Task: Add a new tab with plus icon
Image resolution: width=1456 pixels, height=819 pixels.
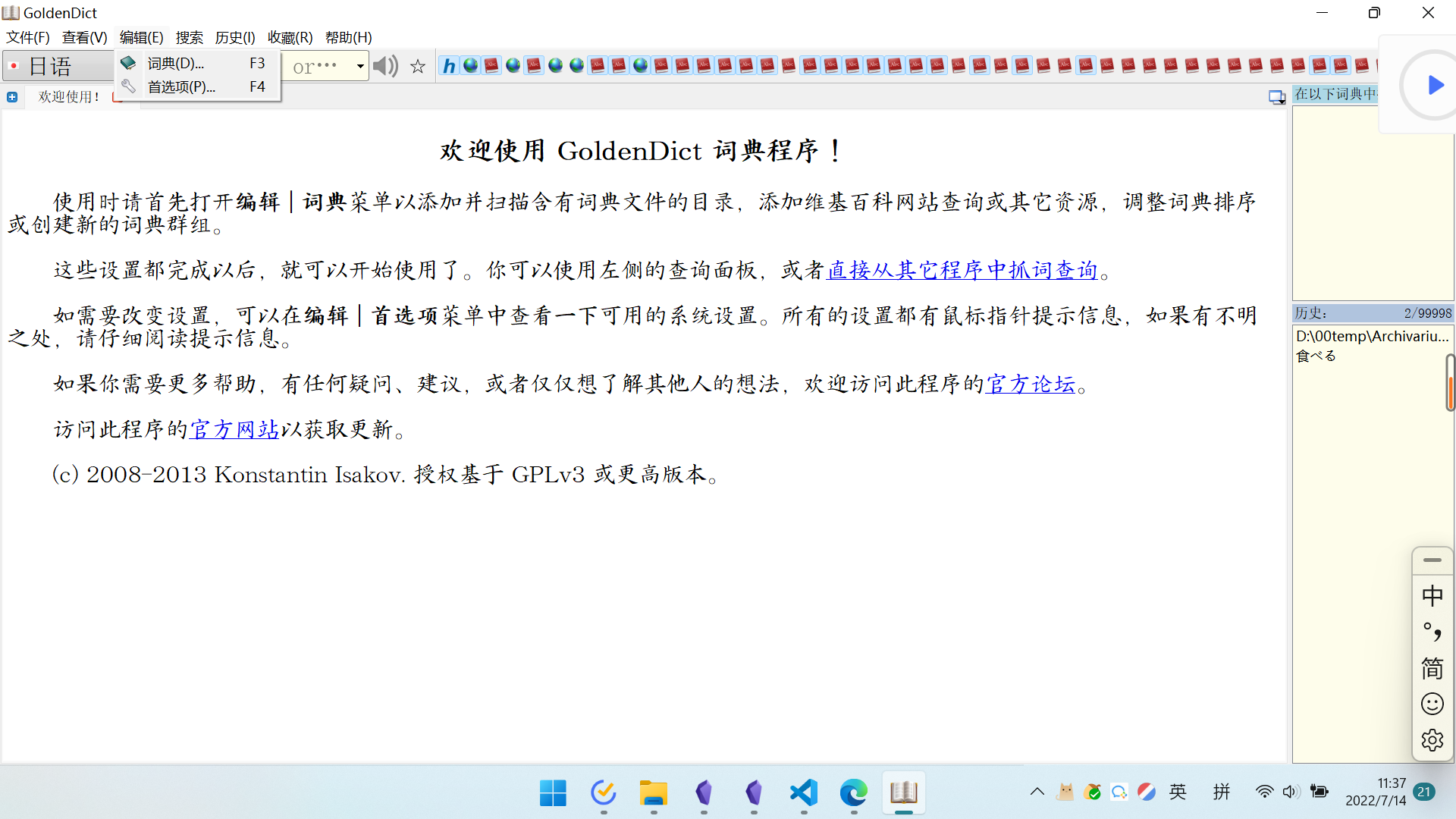Action: point(12,97)
